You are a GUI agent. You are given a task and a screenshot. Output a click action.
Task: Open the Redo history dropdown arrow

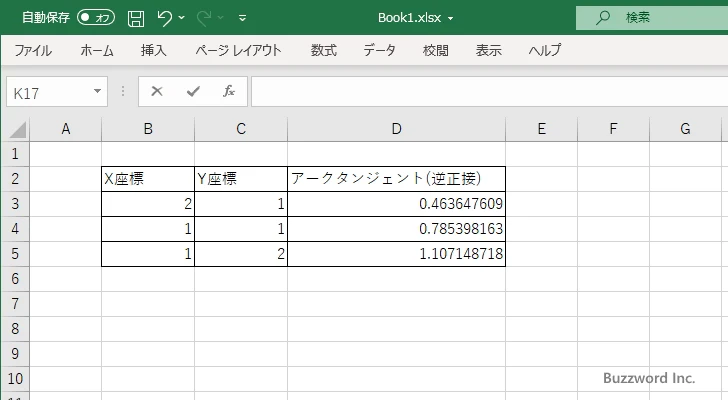pyautogui.click(x=221, y=18)
